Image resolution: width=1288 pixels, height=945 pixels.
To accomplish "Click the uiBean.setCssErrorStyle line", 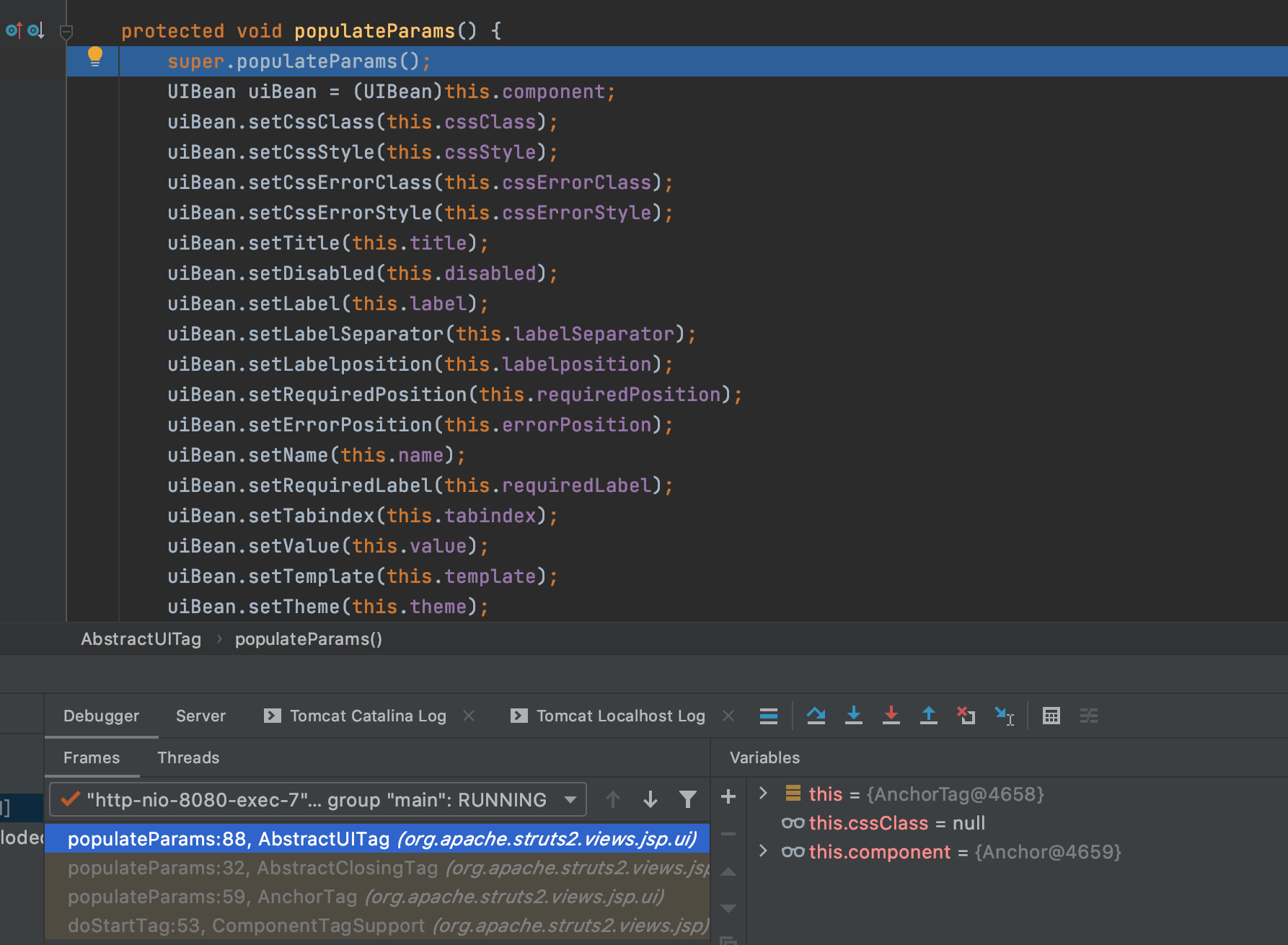I will tap(420, 213).
